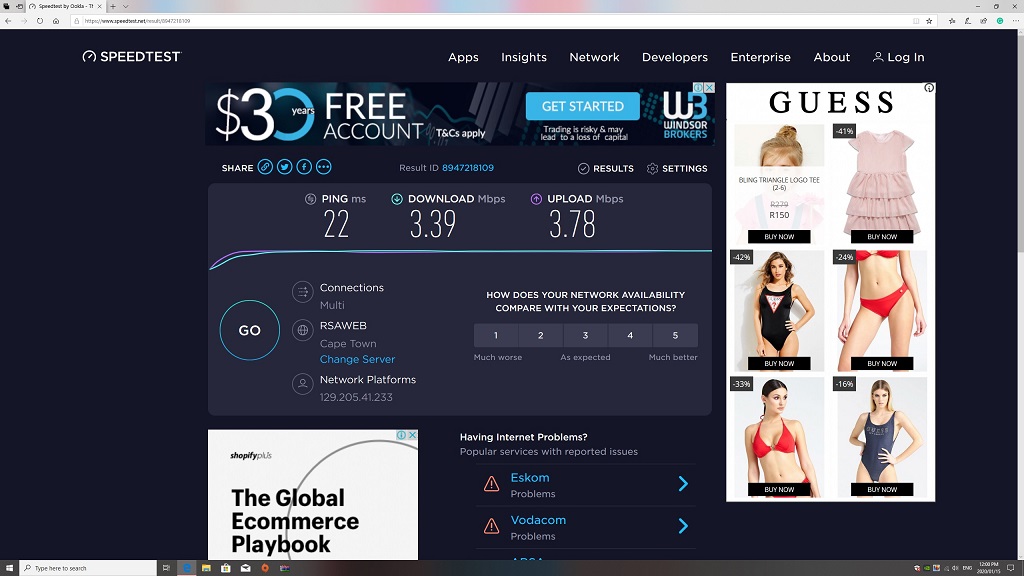Image resolution: width=1024 pixels, height=576 pixels.
Task: Open the About menu
Action: coord(831,57)
